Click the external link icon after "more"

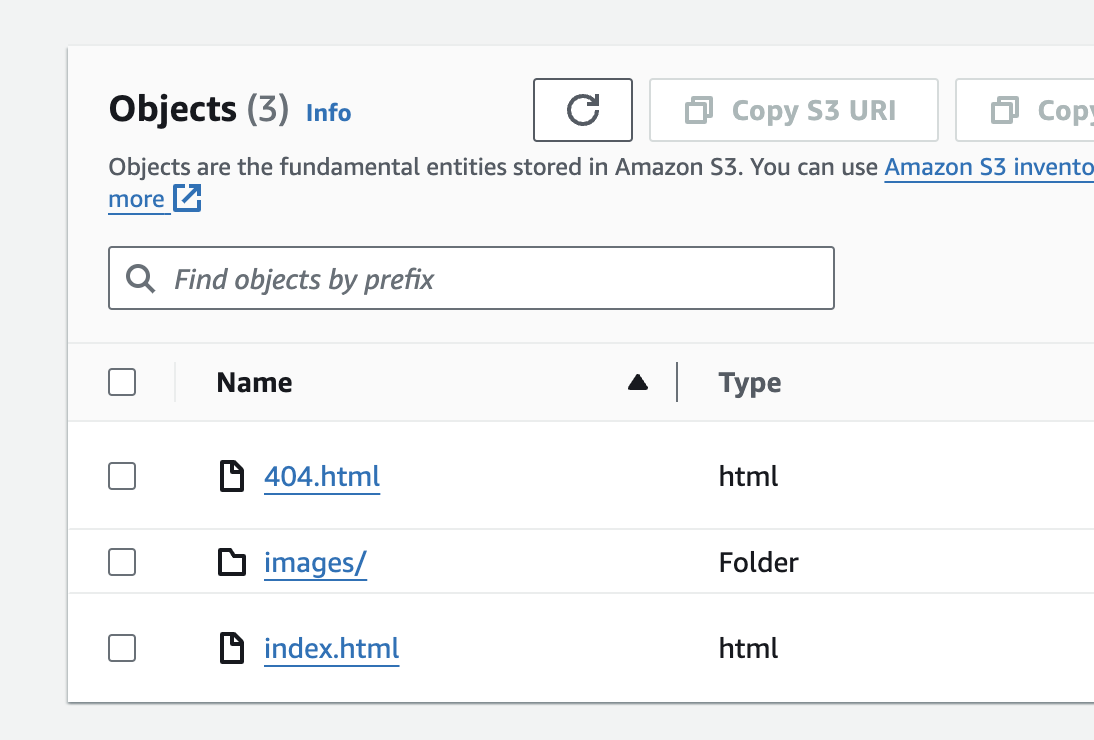coord(187,199)
